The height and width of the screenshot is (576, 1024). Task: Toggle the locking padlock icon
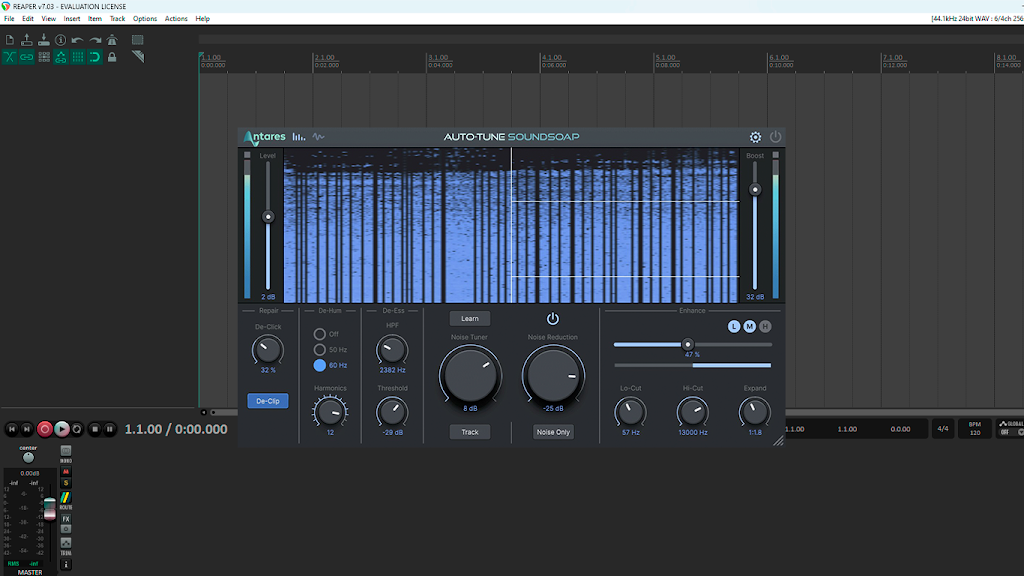(x=112, y=57)
